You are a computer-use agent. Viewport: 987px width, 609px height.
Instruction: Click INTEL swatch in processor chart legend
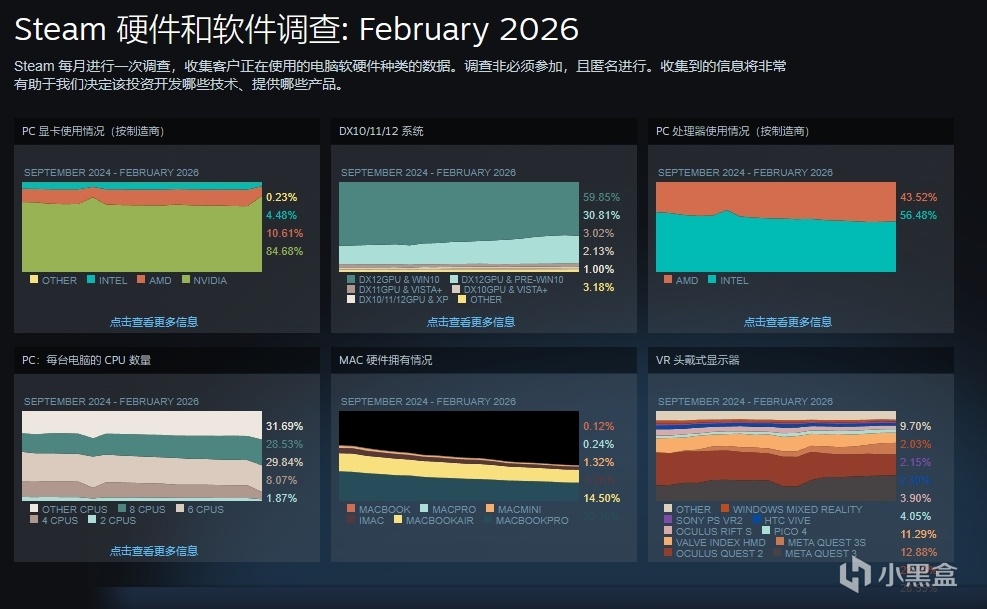pos(712,279)
